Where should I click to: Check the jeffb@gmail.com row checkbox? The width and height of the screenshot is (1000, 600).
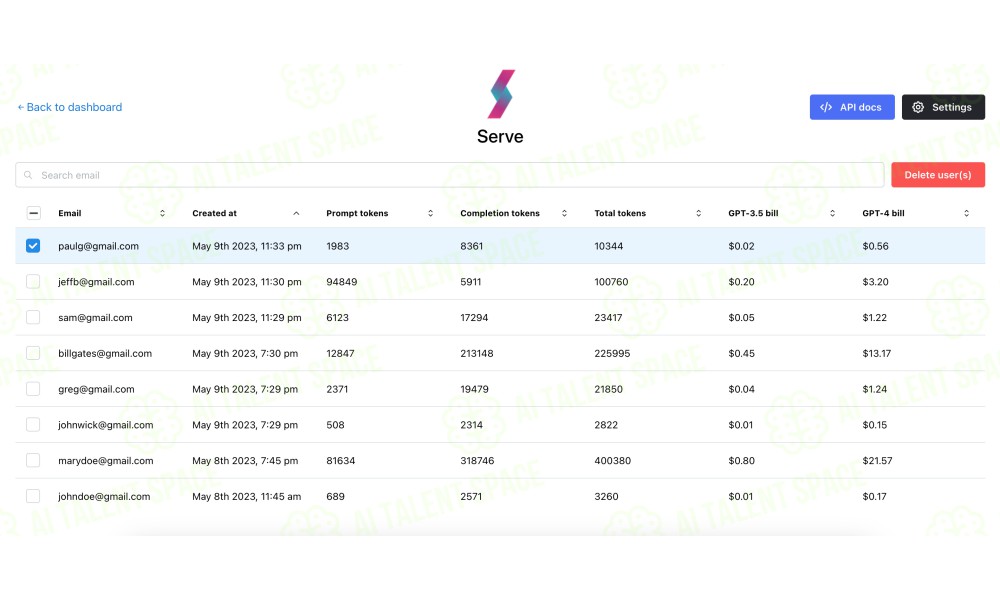tap(33, 281)
